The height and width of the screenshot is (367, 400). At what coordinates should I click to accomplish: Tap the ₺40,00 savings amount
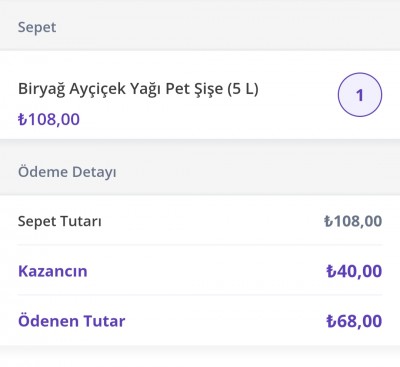tap(354, 271)
